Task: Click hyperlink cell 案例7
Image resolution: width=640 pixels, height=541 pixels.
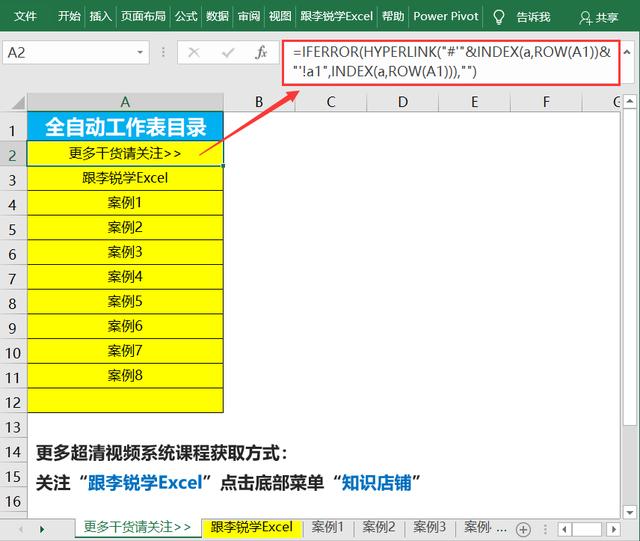Action: (125, 351)
